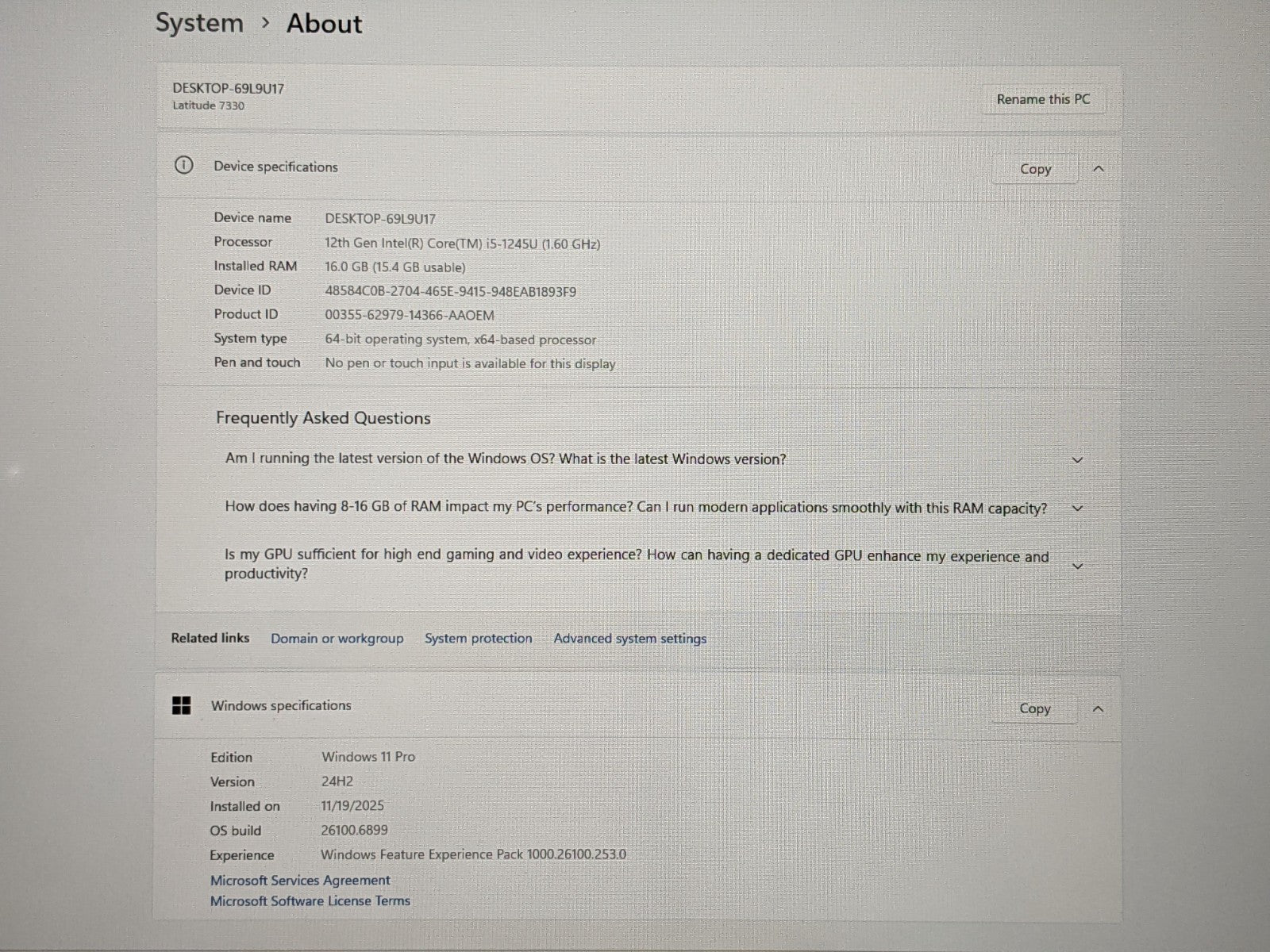
Task: Collapse the Device specifications section chevron
Action: pos(1099,169)
